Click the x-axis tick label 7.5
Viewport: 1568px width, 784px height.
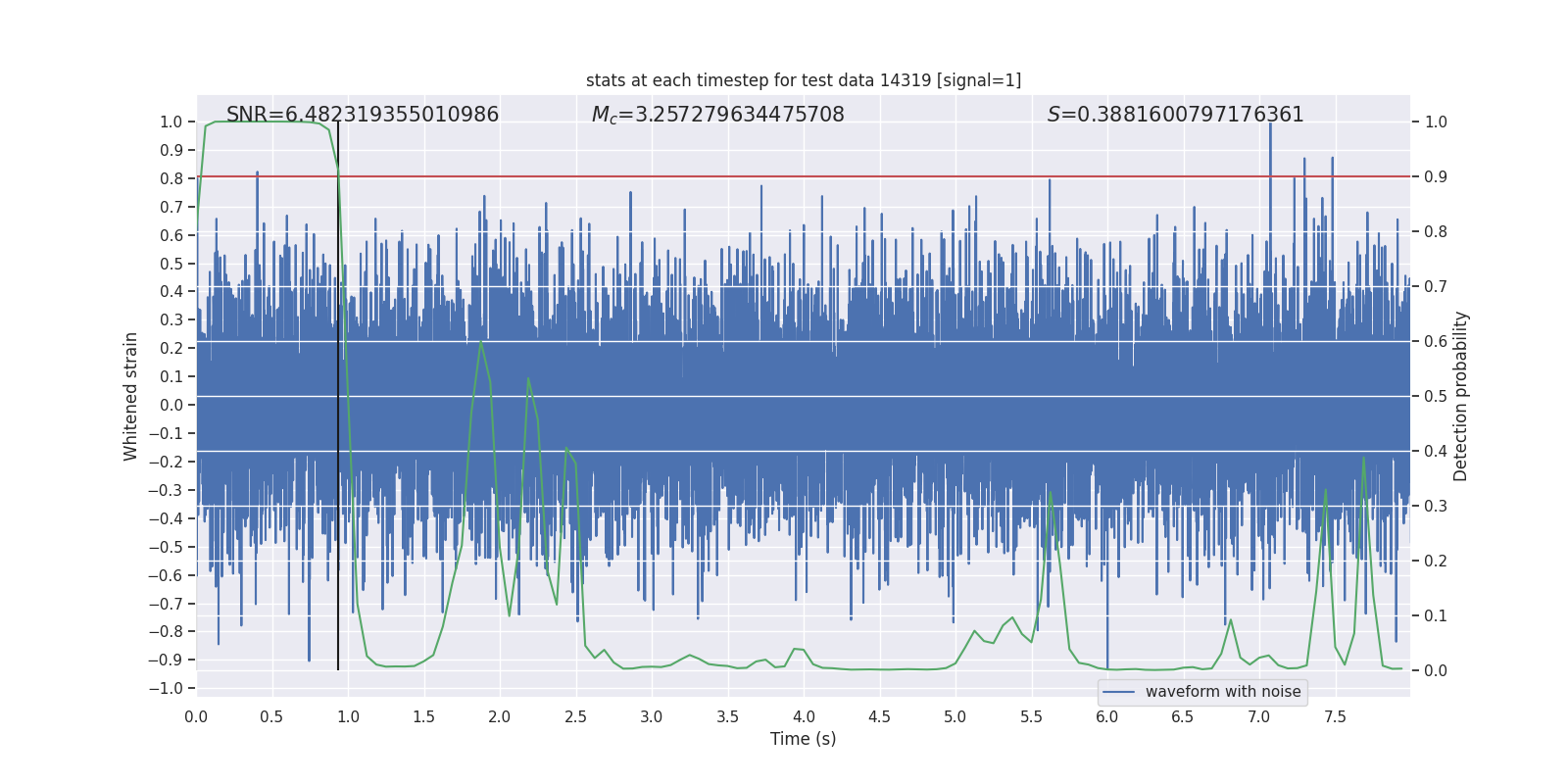pyautogui.click(x=1335, y=717)
